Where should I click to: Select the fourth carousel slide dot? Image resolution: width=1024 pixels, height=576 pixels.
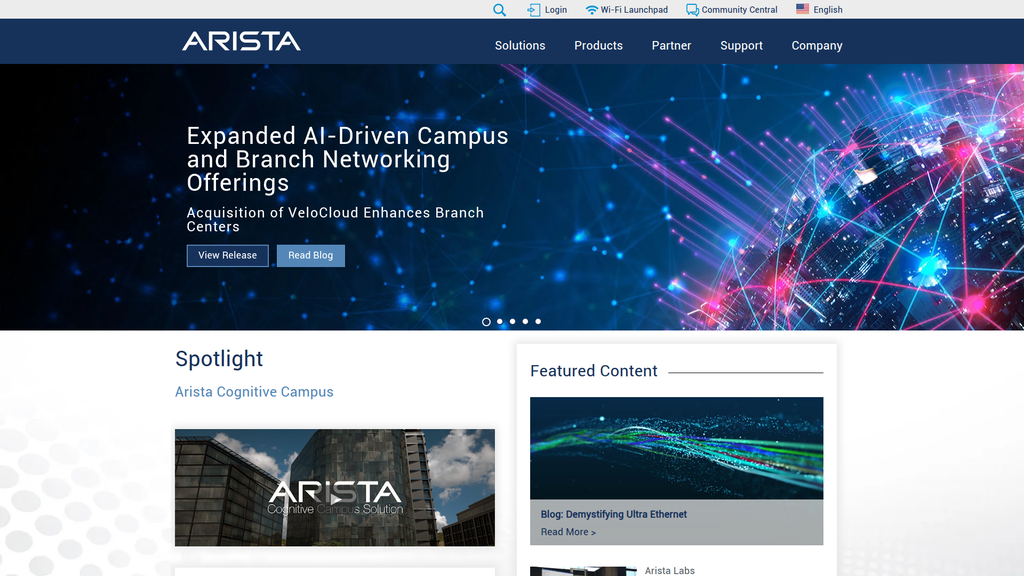525,321
